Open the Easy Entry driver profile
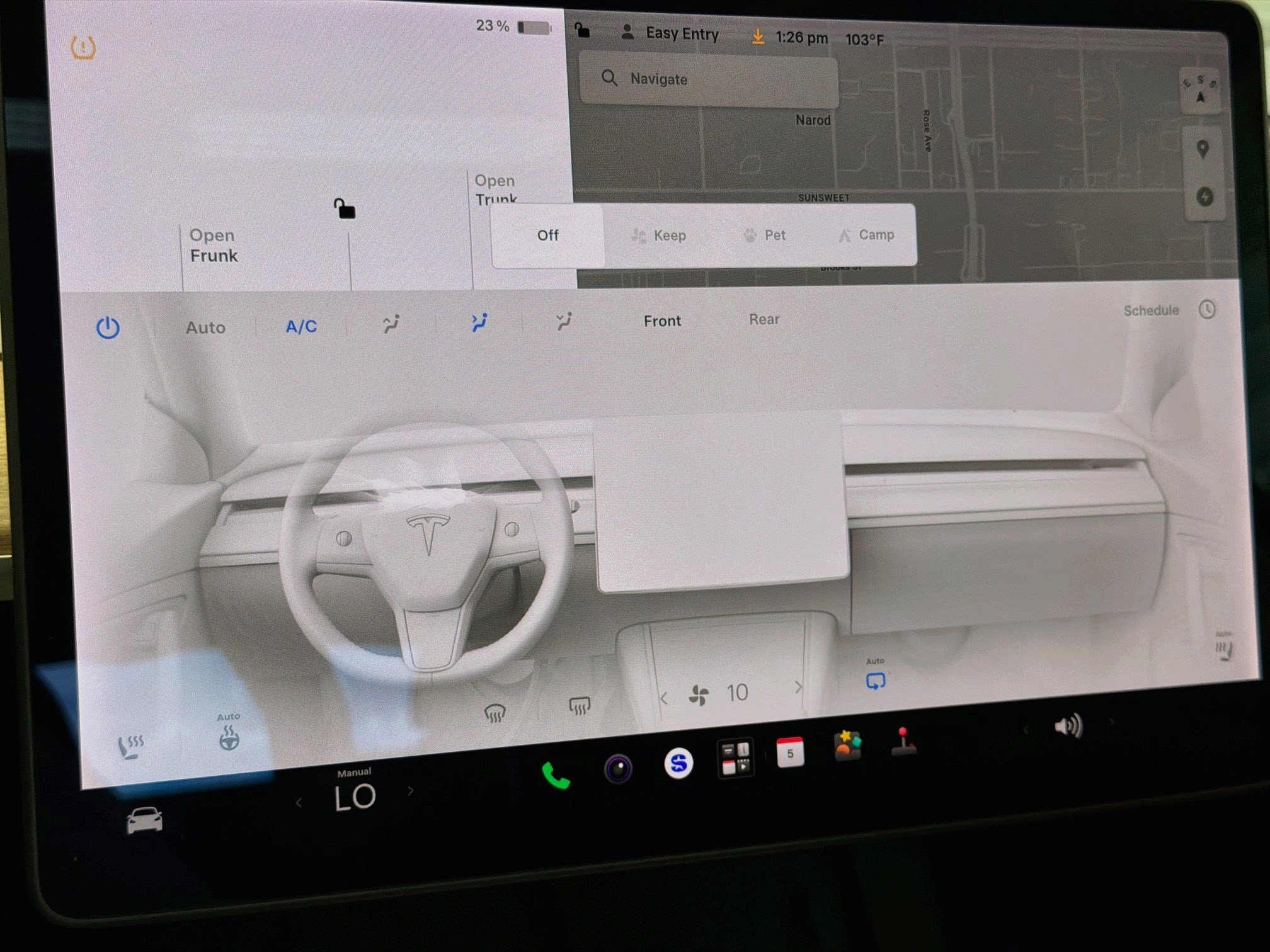The width and height of the screenshot is (1270, 952). (670, 33)
